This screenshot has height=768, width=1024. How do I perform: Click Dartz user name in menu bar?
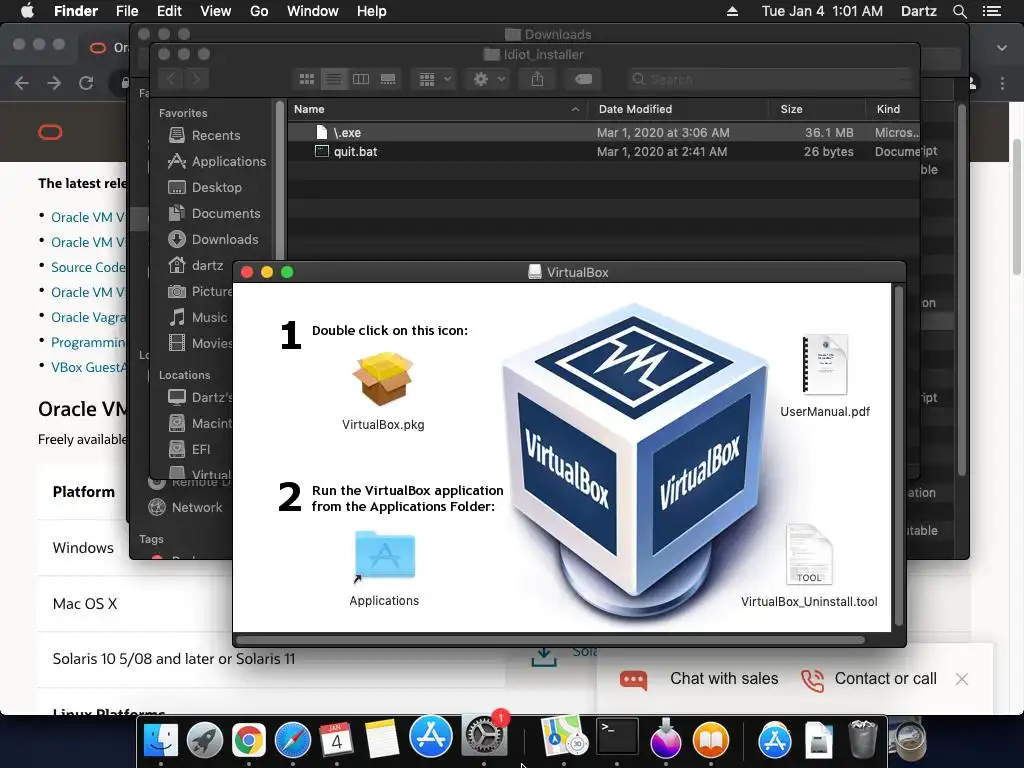pyautogui.click(x=919, y=11)
